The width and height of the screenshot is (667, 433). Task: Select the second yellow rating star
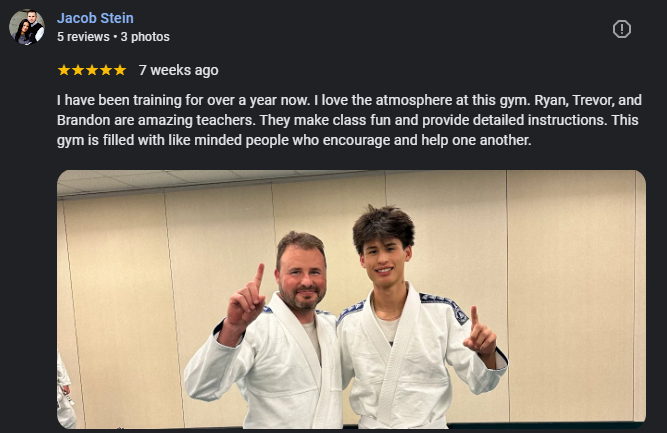click(x=78, y=70)
